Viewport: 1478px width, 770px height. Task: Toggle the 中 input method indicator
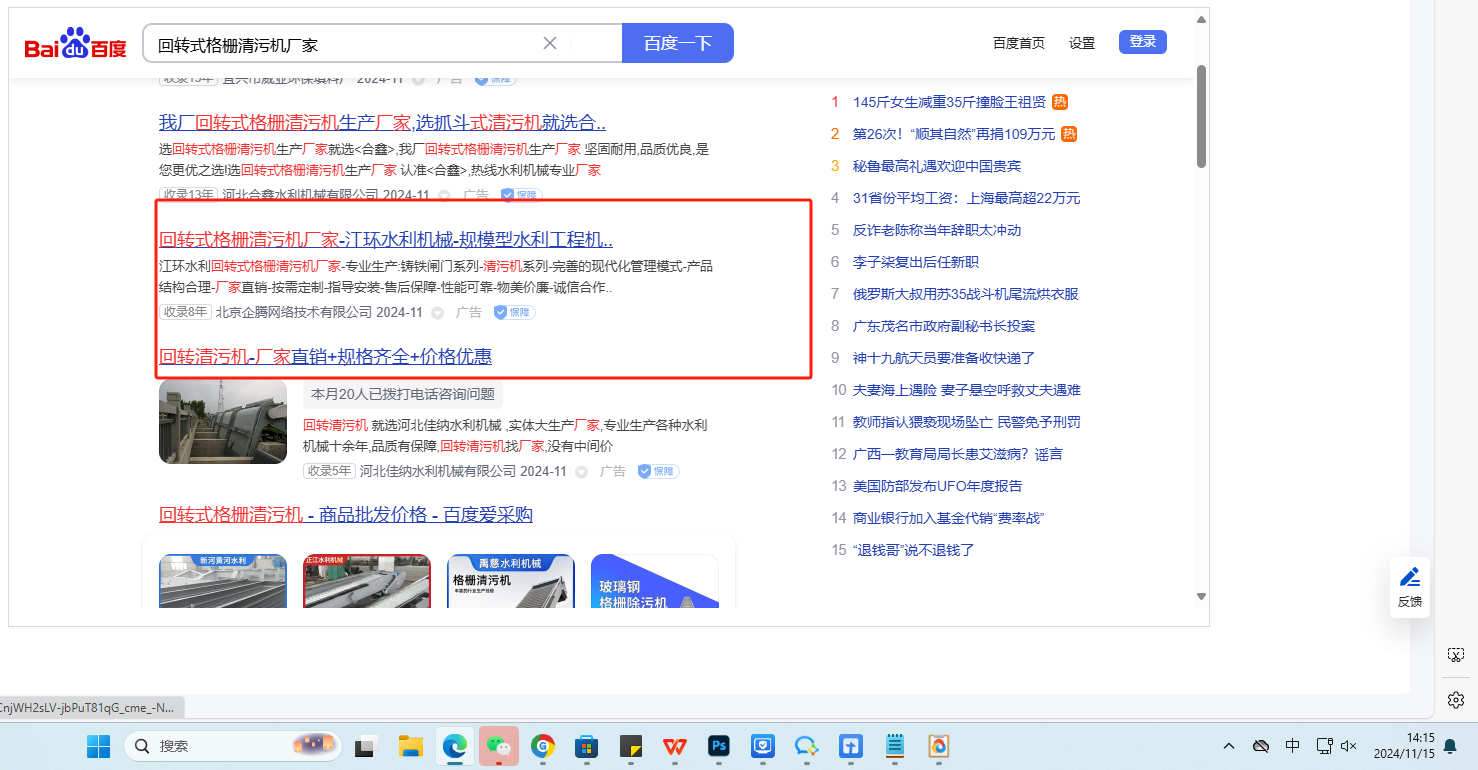coord(1292,746)
